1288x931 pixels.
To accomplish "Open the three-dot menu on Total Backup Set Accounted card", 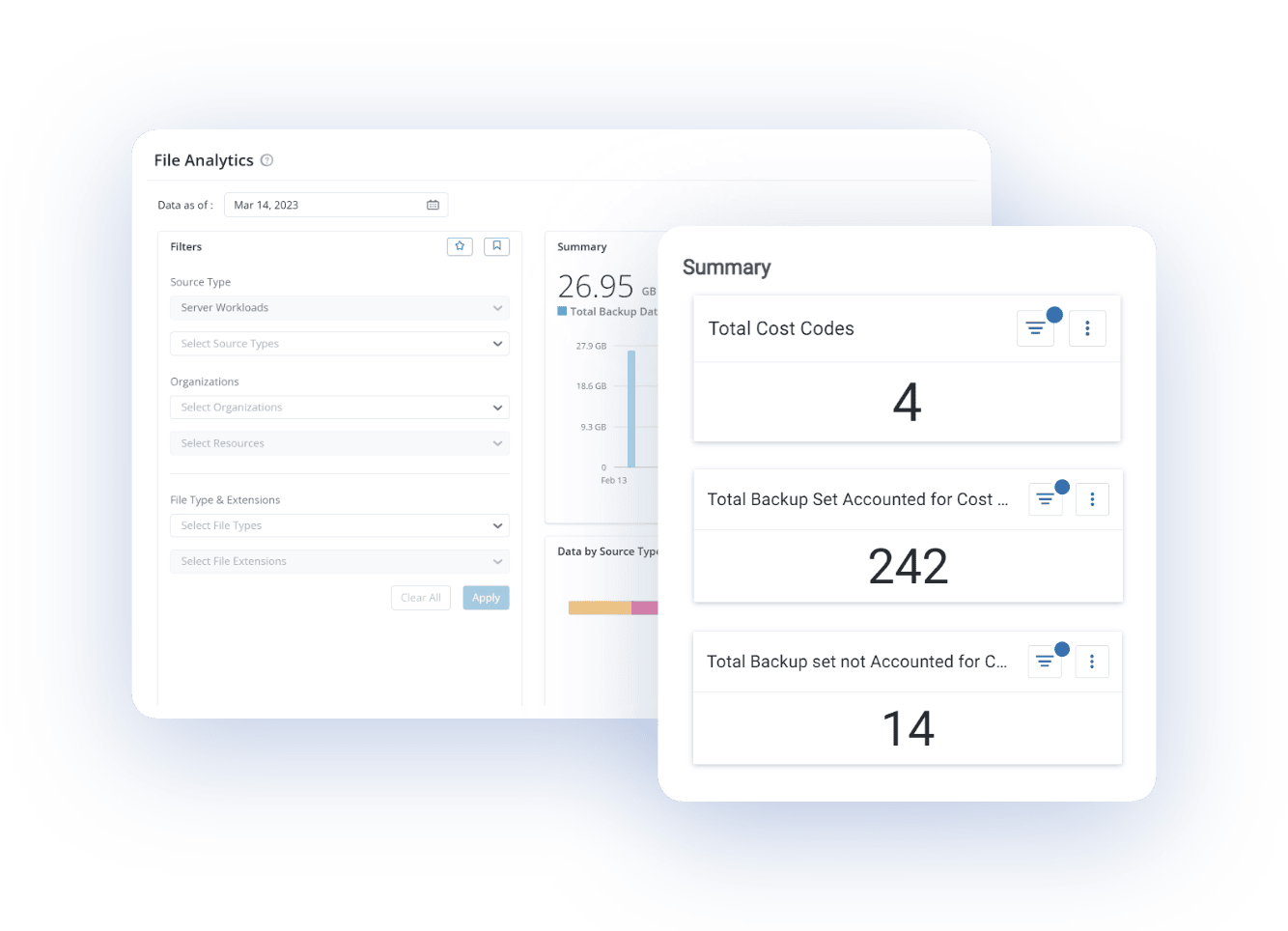I will pos(1092,499).
